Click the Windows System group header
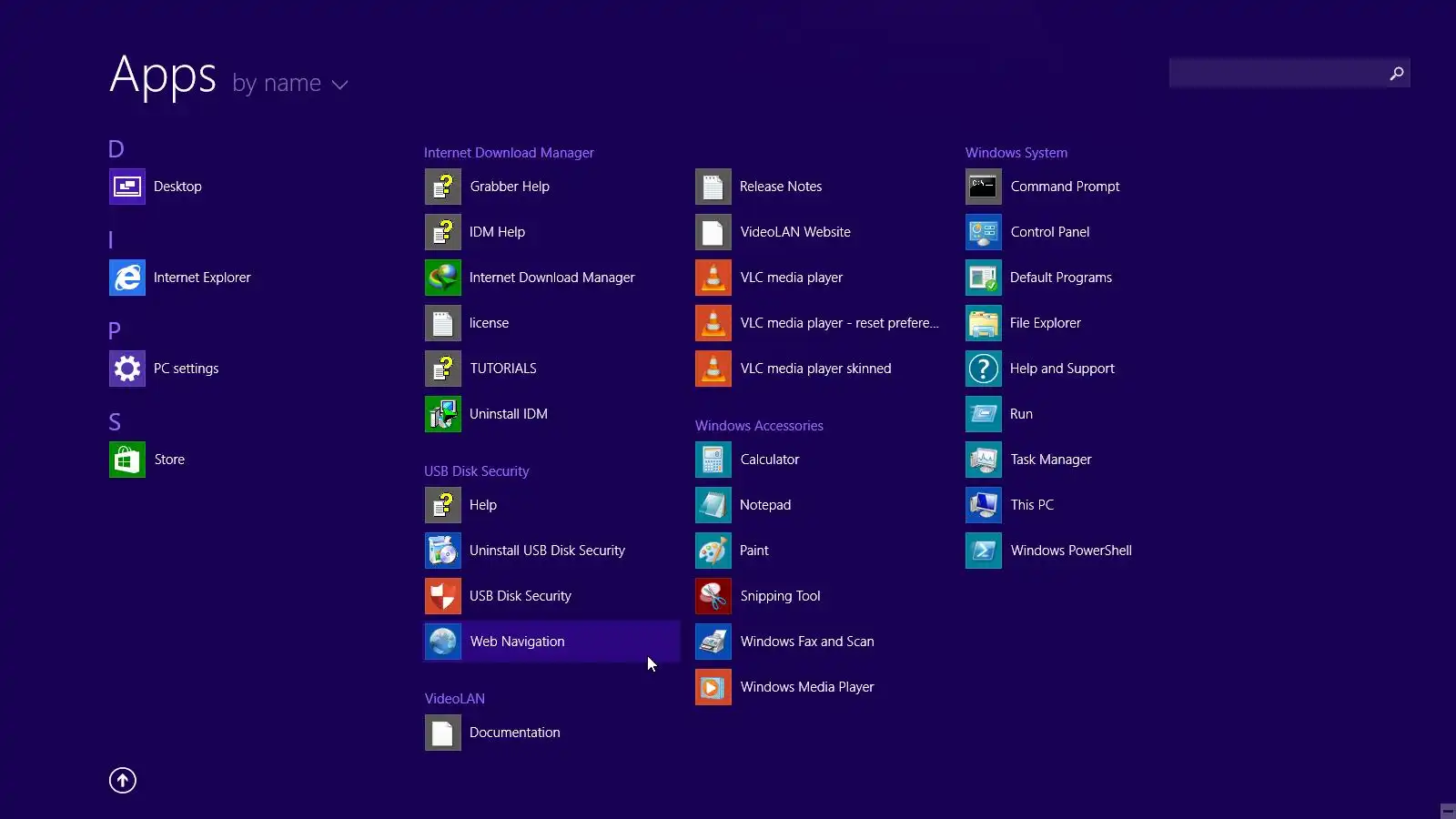Screen dimensions: 1456x819 point(1016,153)
